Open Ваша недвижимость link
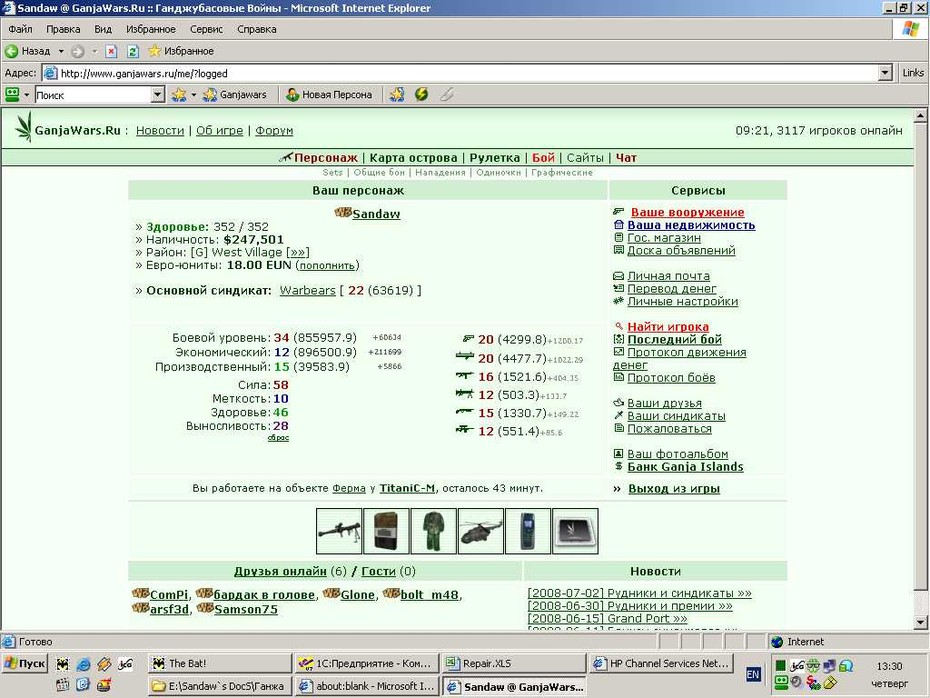The width and height of the screenshot is (930, 698). point(691,225)
